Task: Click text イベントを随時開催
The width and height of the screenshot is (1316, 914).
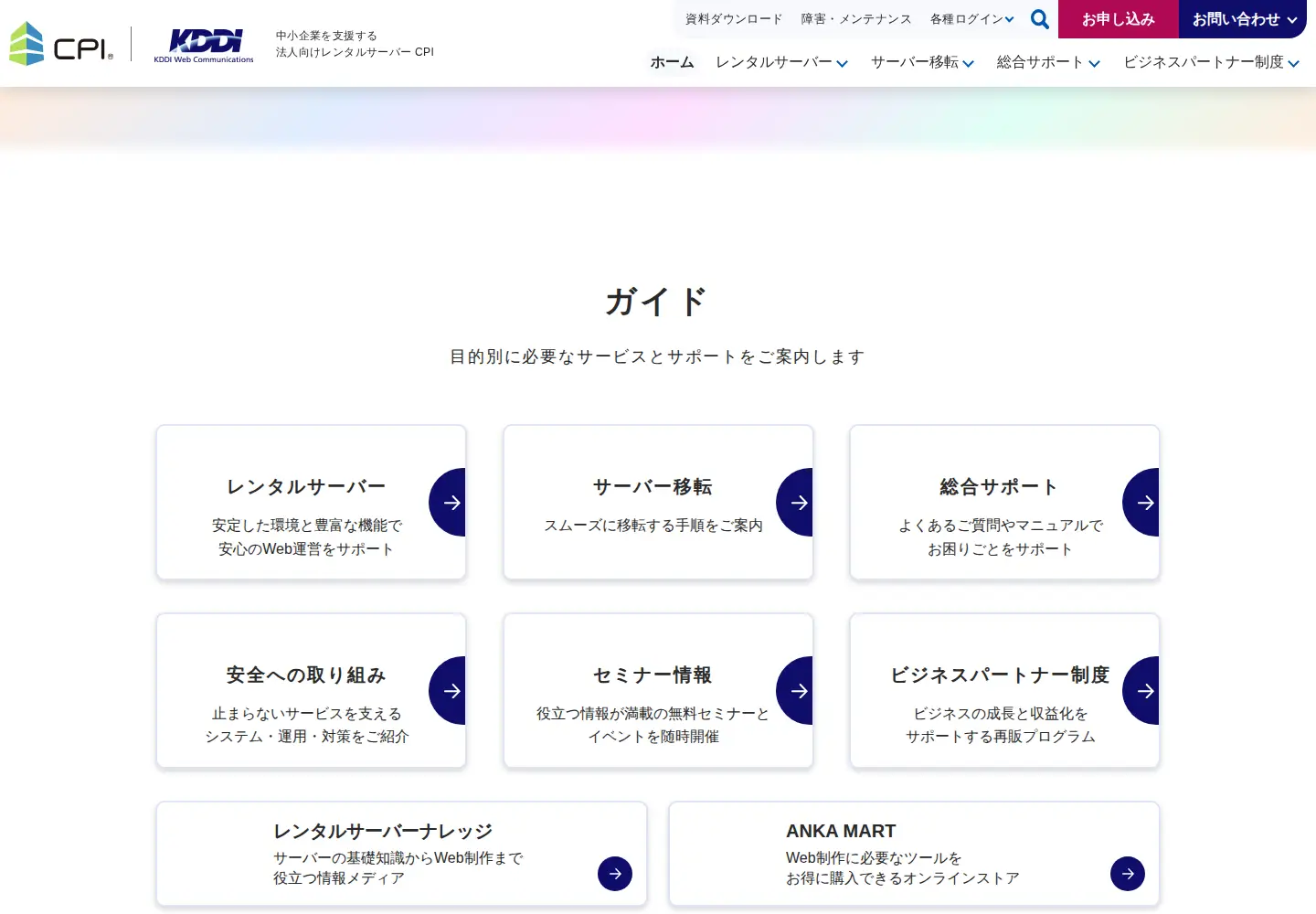Action: pyautogui.click(x=653, y=737)
